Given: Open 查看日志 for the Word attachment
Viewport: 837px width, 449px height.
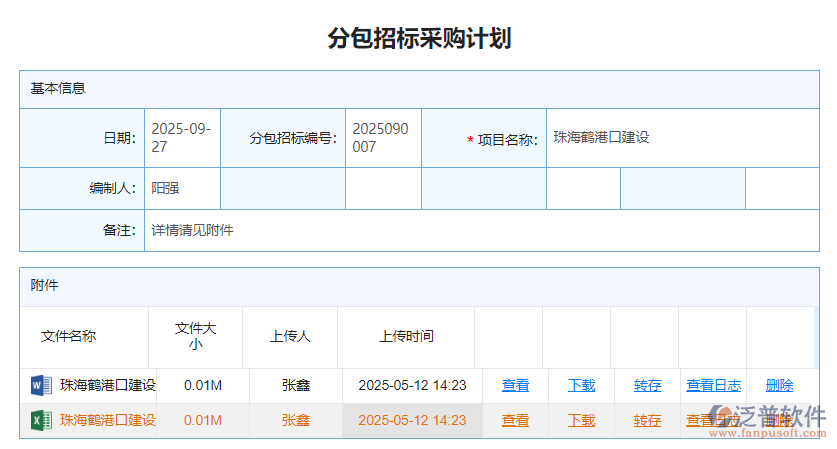Looking at the screenshot, I should click(713, 385).
